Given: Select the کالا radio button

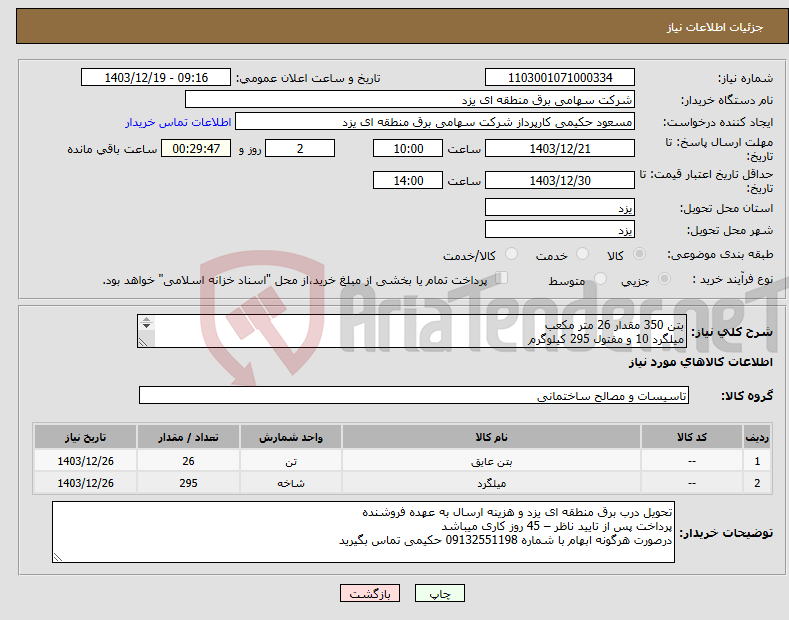Looking at the screenshot, I should tap(639, 254).
